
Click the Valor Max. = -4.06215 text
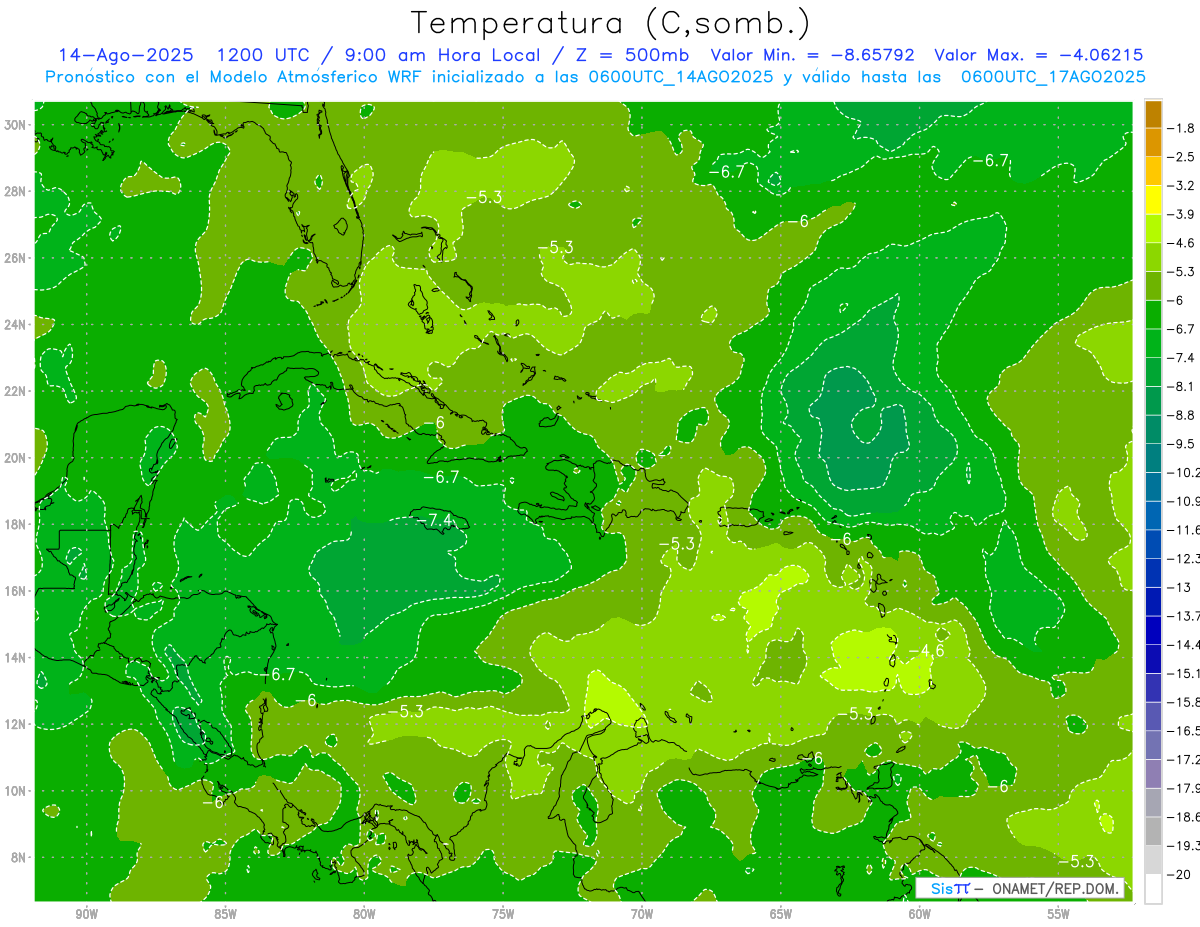[x=1037, y=55]
